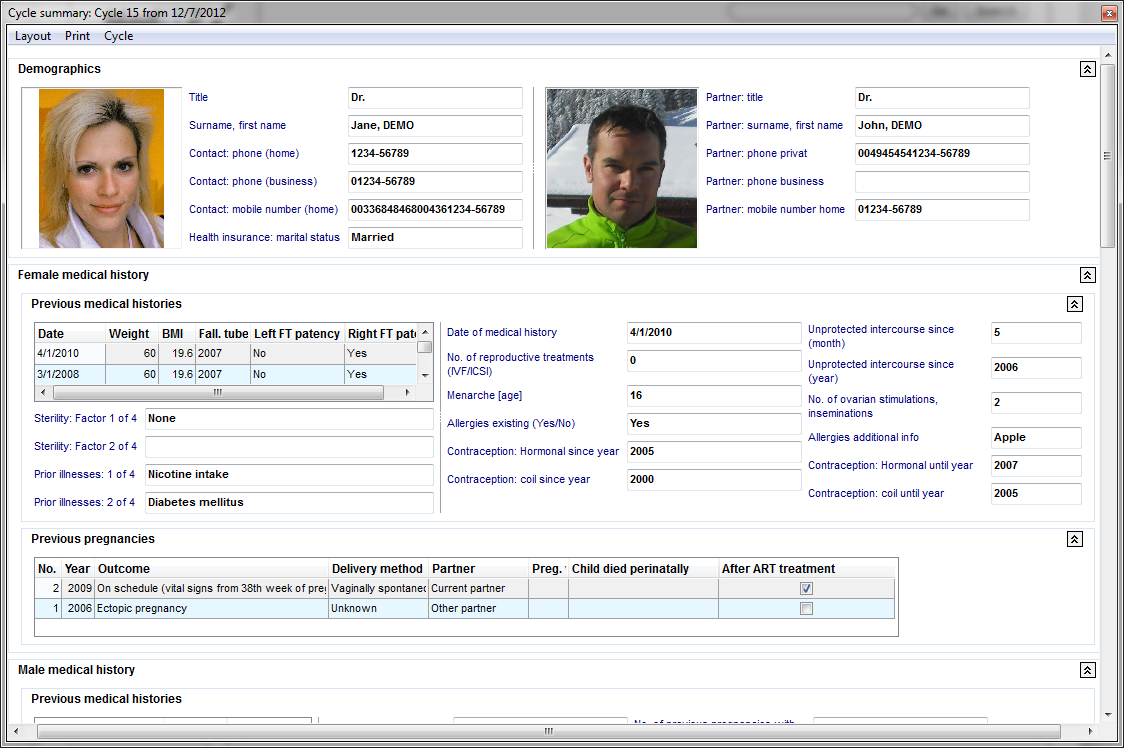The width and height of the screenshot is (1124, 748).
Task: Click the main horizontal scrollbar right arrow
Action: (x=1090, y=732)
